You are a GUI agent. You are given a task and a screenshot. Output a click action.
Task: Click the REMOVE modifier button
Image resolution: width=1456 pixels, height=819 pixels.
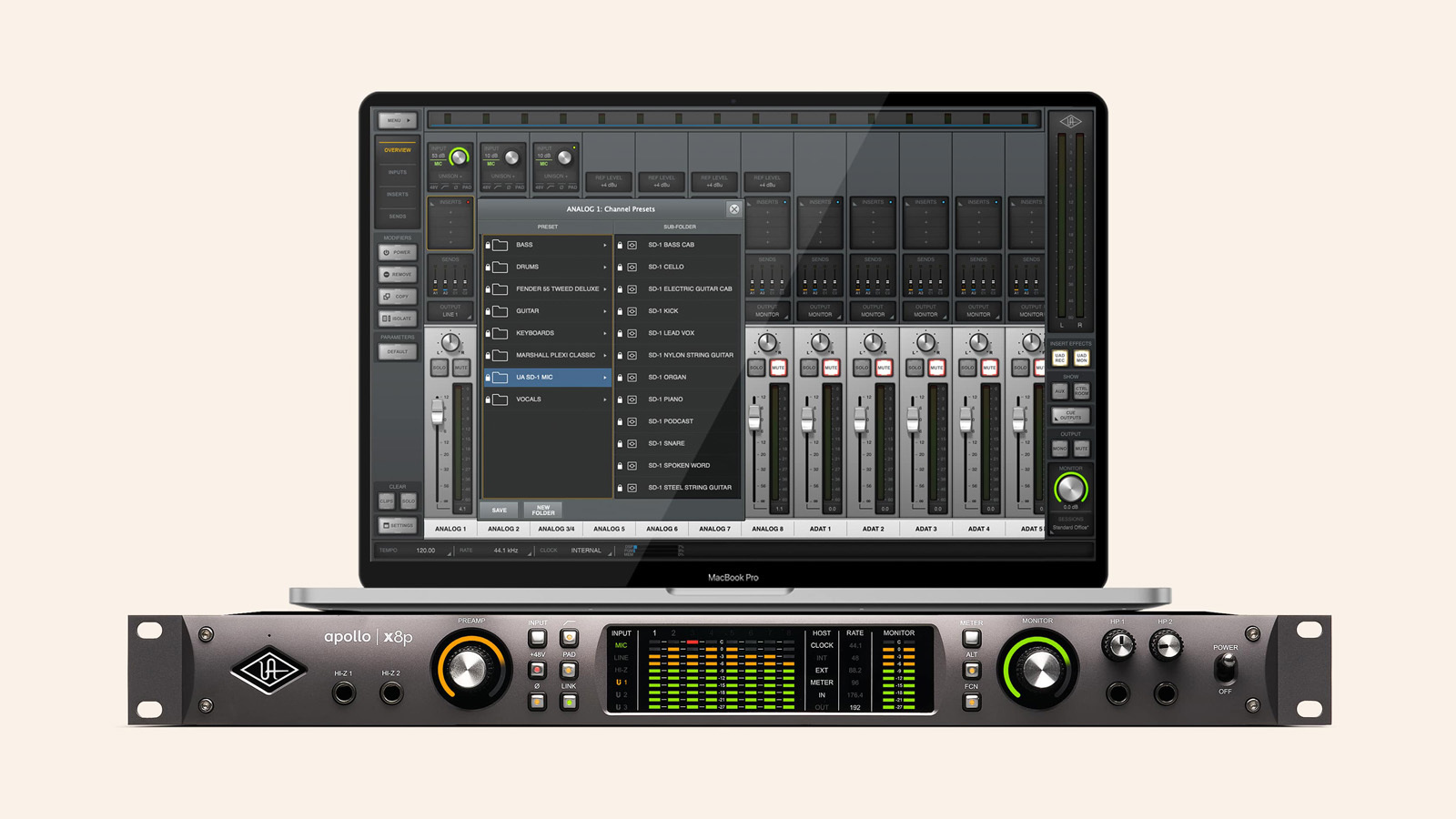tap(398, 274)
